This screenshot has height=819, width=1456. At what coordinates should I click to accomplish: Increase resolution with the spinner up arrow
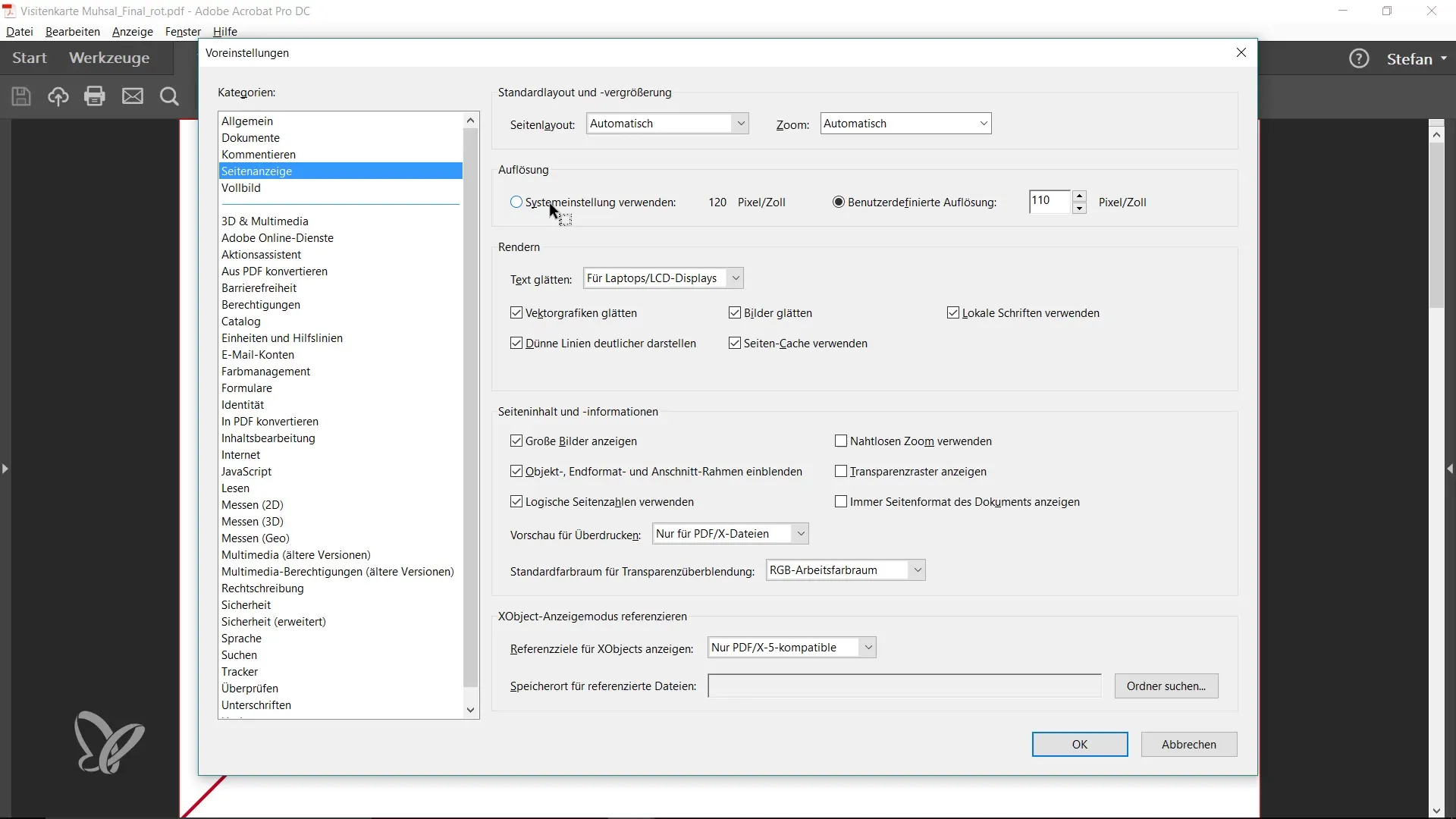coord(1080,196)
